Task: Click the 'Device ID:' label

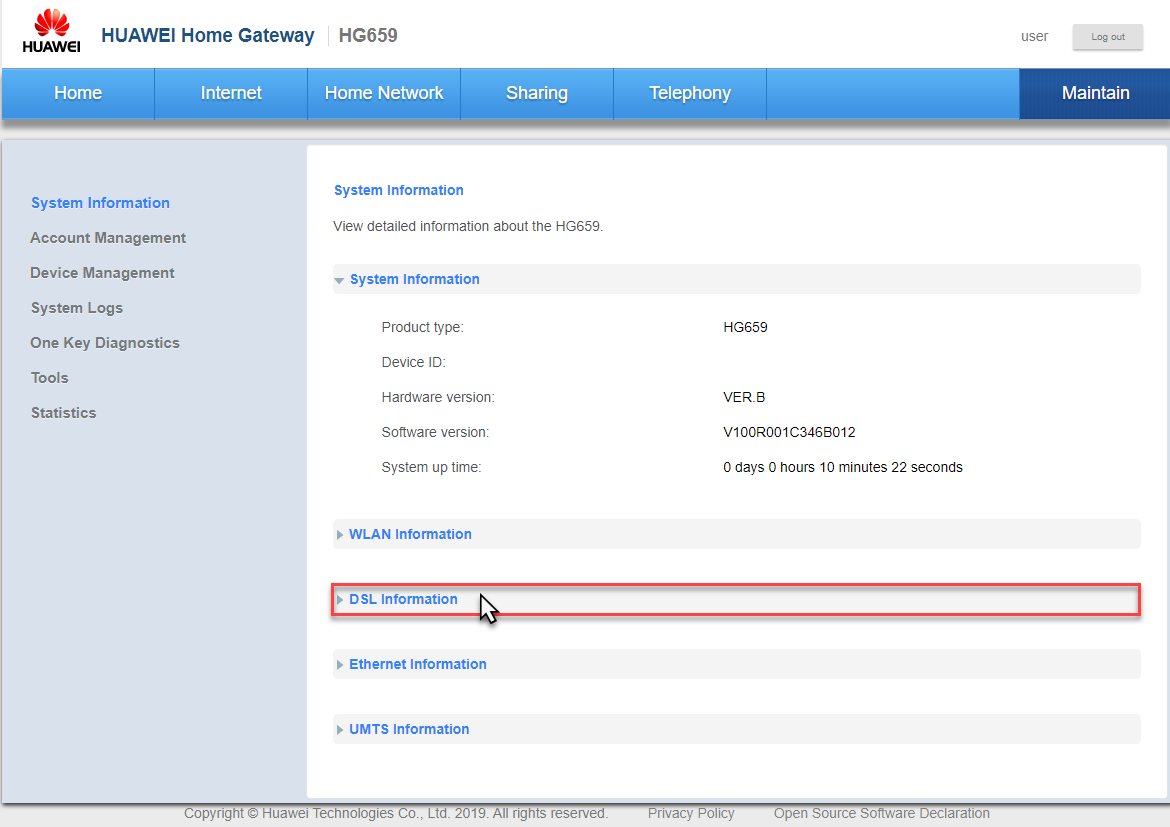Action: [413, 362]
